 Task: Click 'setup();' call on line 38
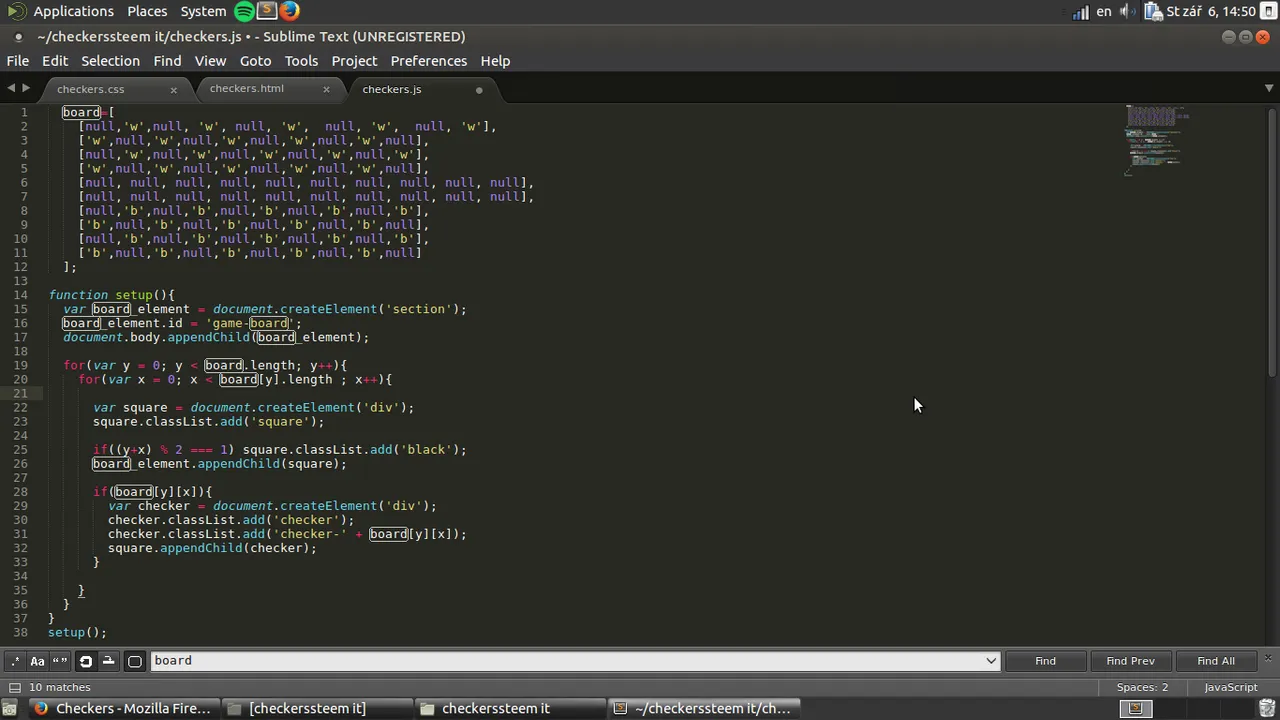[77, 632]
